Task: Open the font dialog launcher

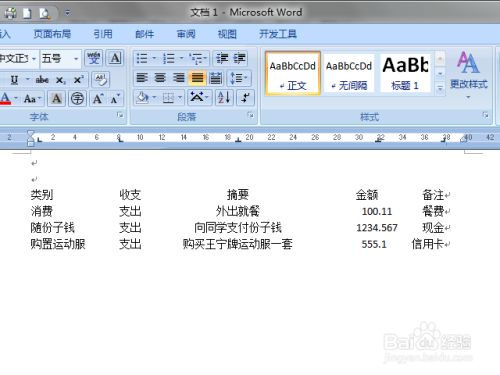Action: [120, 115]
